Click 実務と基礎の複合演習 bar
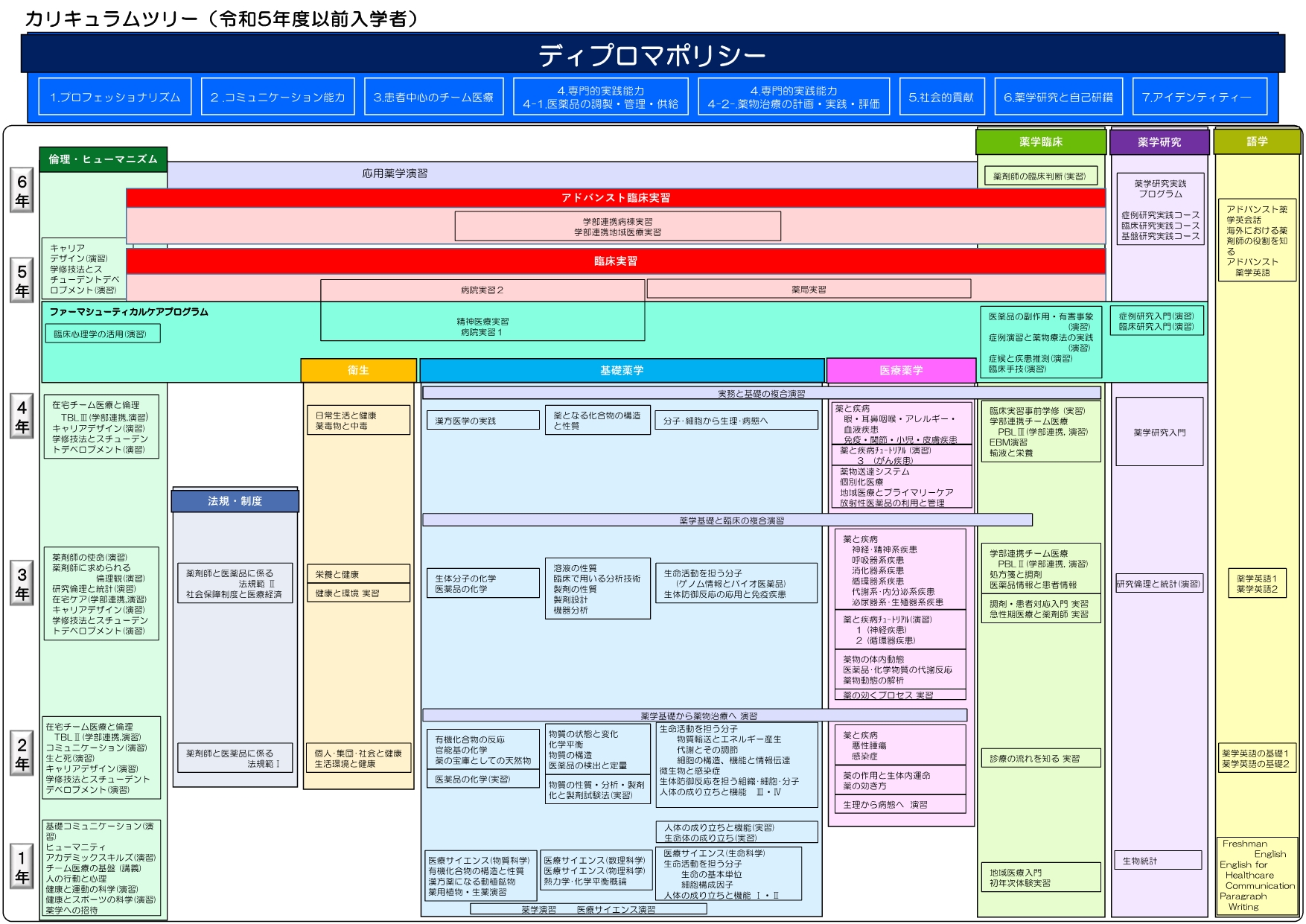The image size is (1306, 924). [x=761, y=393]
